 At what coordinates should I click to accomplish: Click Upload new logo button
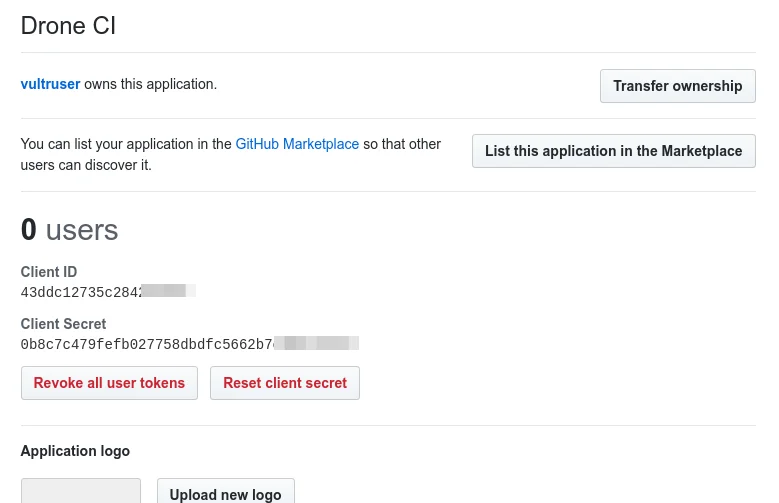(225, 494)
